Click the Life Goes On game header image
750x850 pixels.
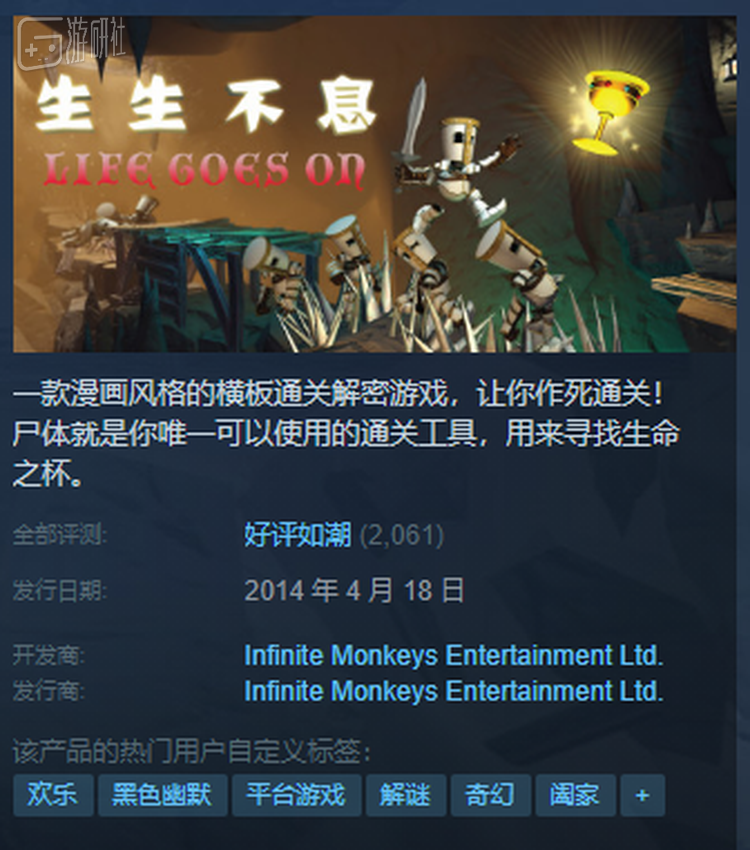[x=374, y=184]
